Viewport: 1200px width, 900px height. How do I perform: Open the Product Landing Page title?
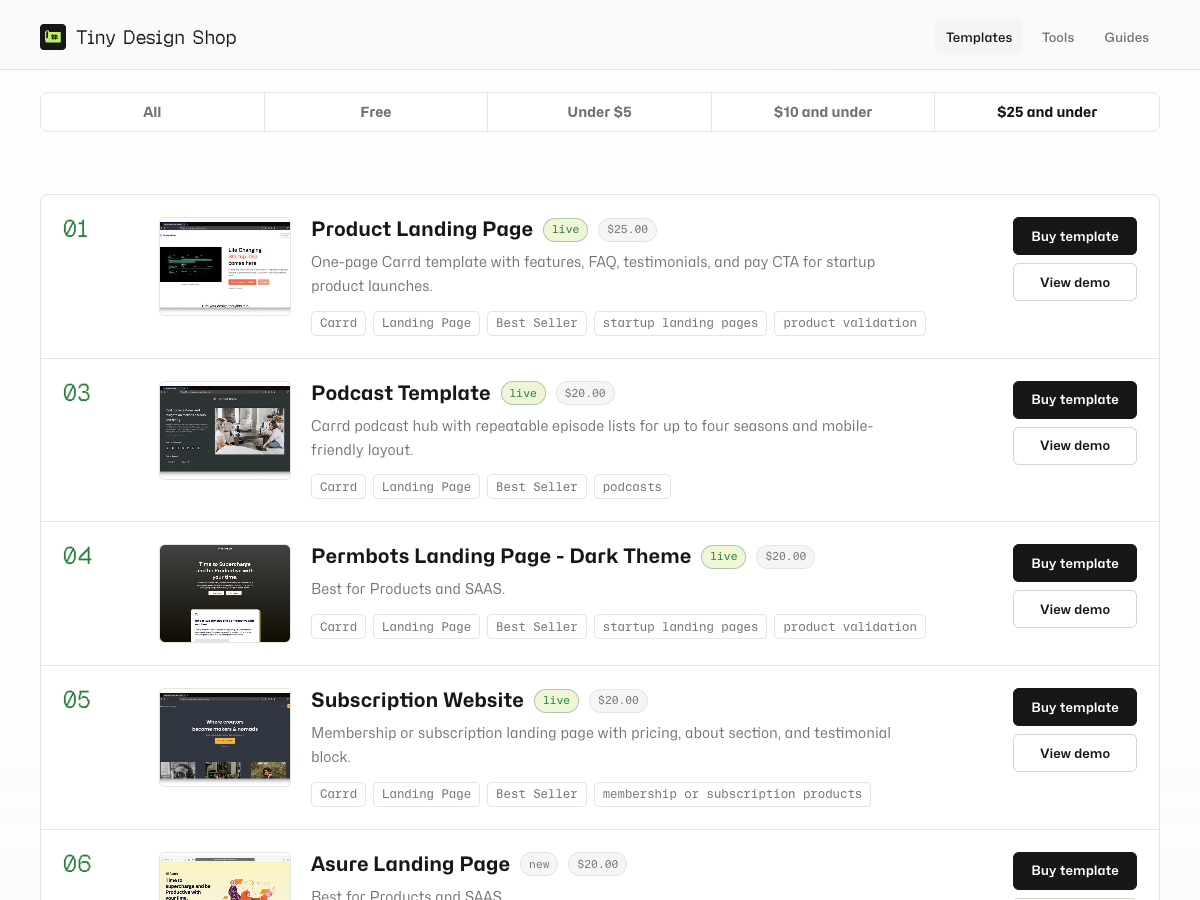coord(422,229)
